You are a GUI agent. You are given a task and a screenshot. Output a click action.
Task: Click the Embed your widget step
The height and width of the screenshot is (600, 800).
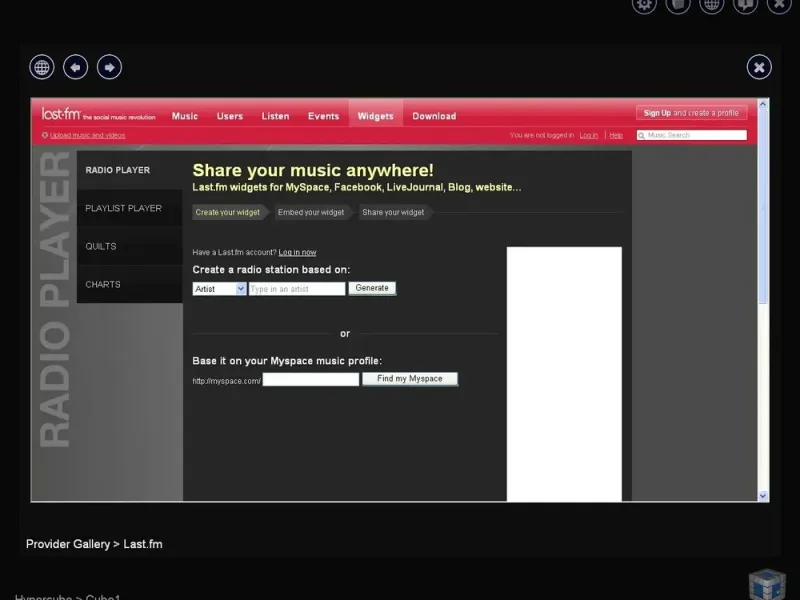pos(311,212)
